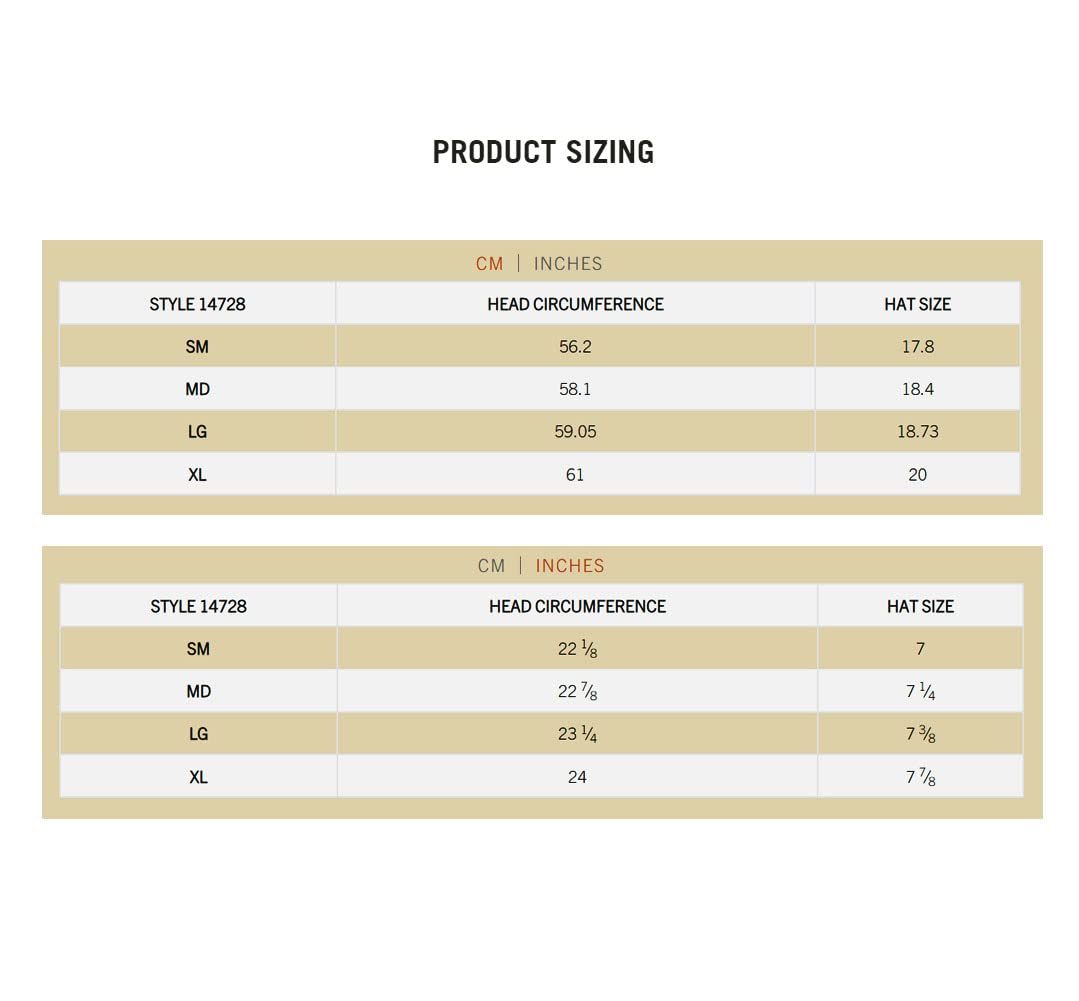
Task: Click the 61 head circumference value
Action: point(575,475)
